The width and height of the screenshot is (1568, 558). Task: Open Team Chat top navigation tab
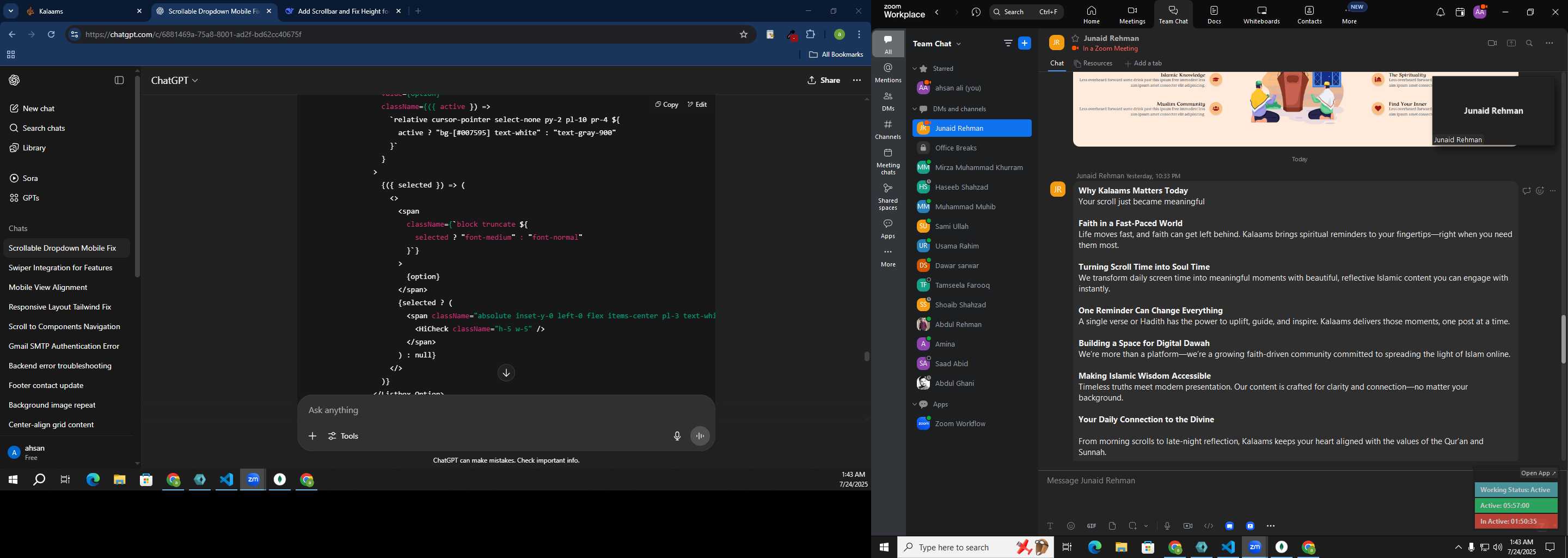[x=1173, y=15]
